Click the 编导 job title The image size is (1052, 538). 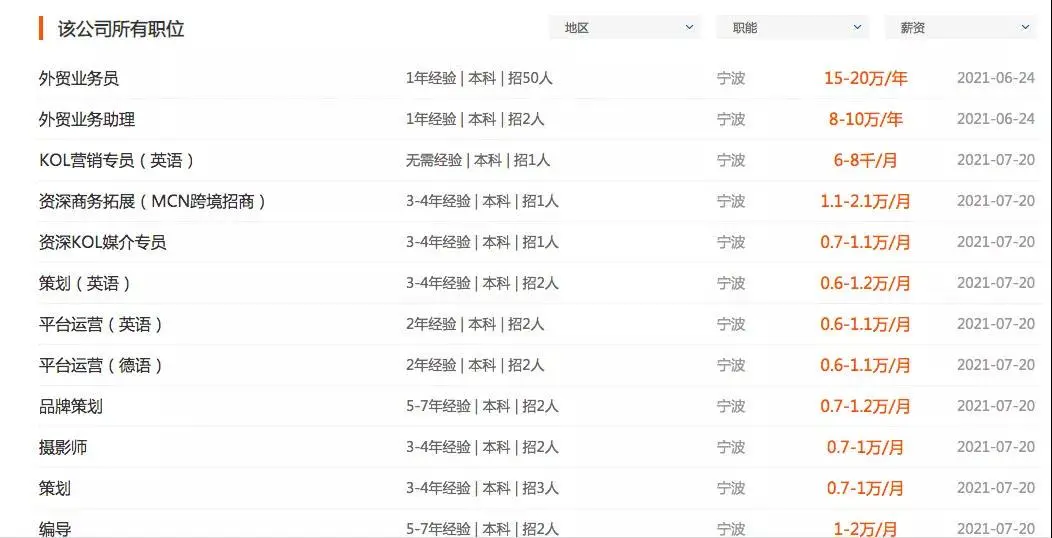point(55,529)
